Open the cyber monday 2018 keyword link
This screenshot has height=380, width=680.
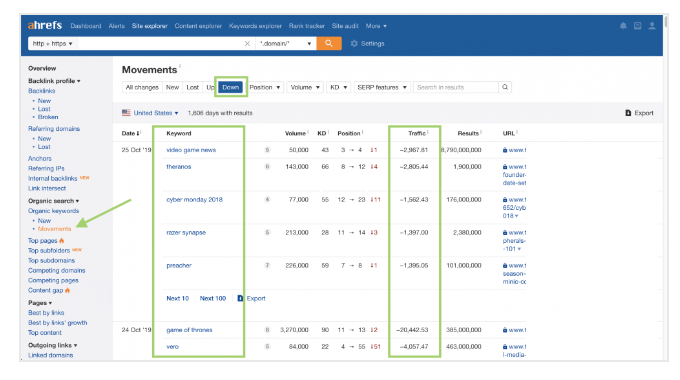coord(195,200)
